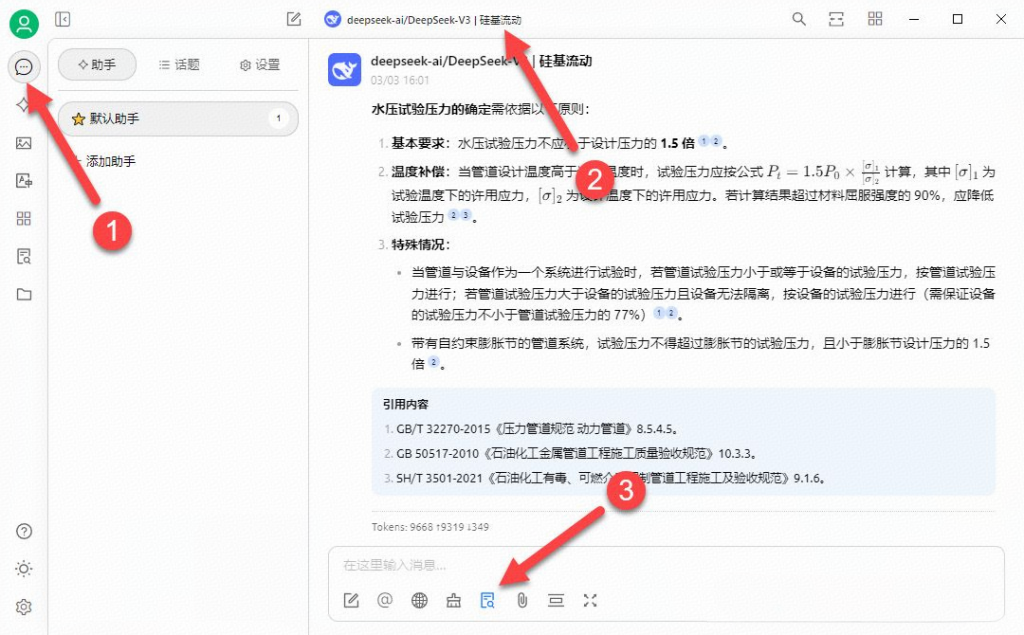
Task: Maximize the application window
Action: [x=957, y=19]
